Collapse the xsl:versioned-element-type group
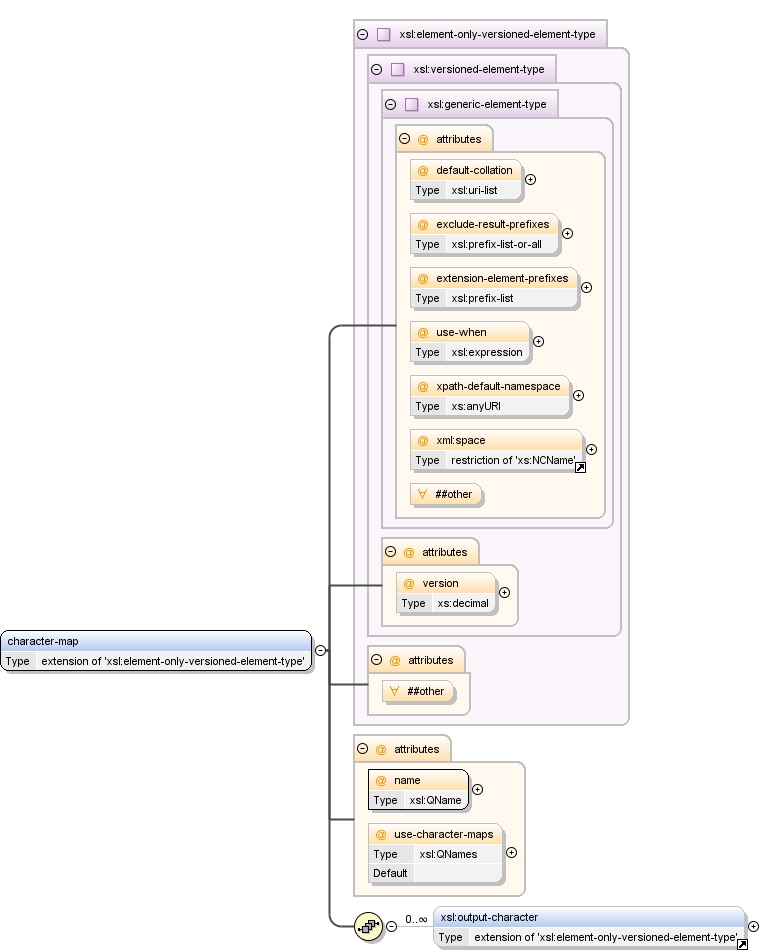 coord(376,69)
